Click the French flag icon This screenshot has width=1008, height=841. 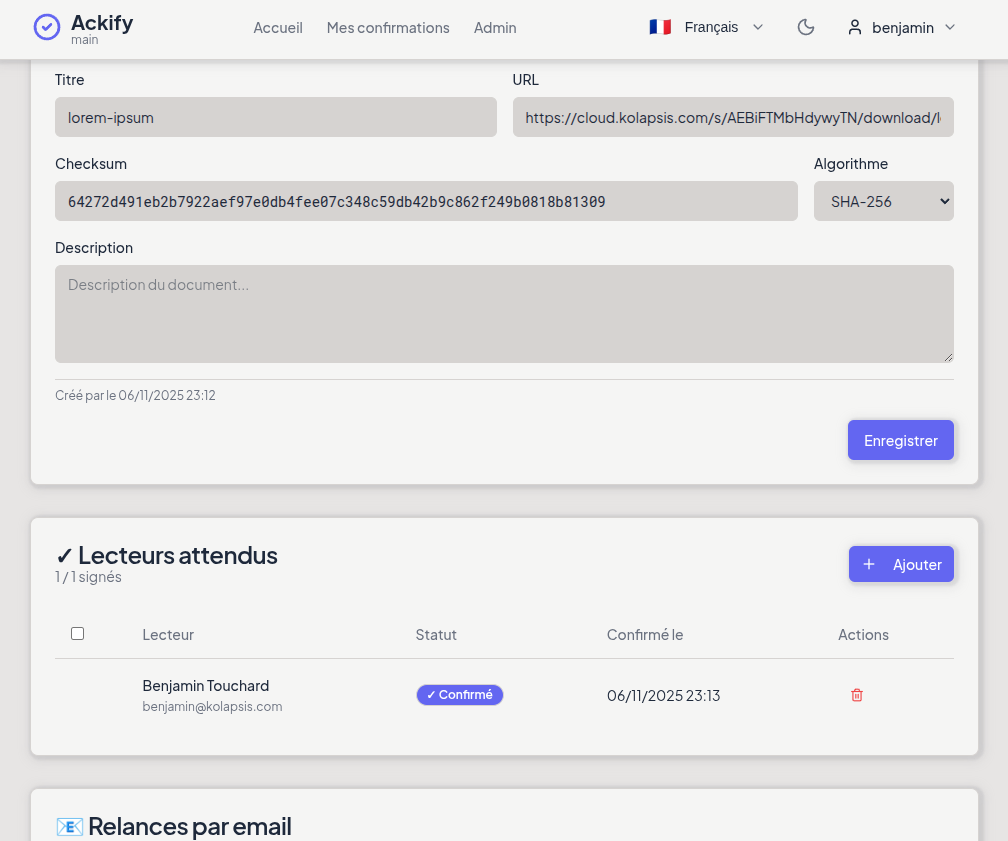coord(660,27)
